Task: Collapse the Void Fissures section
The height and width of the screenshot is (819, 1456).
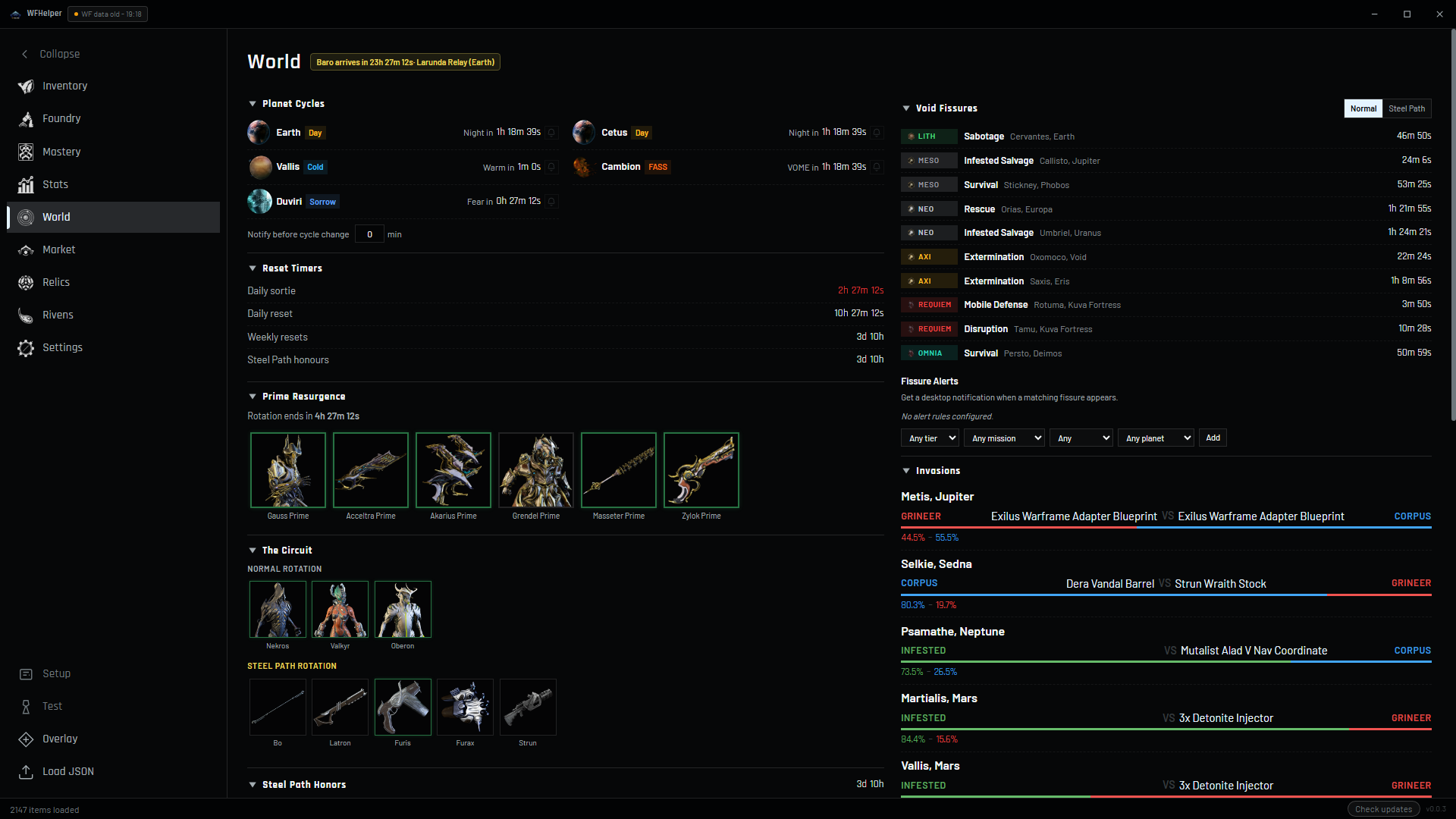Action: coord(906,108)
